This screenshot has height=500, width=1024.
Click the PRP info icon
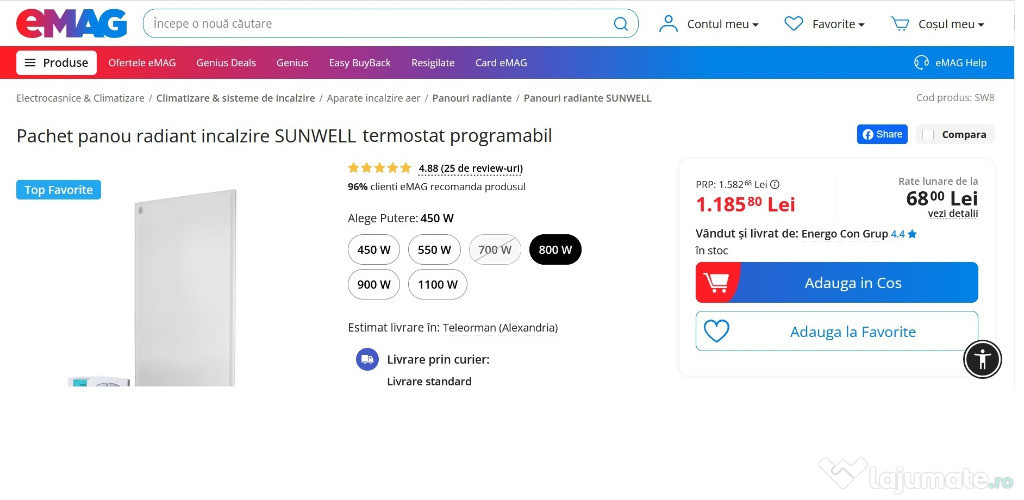click(775, 184)
